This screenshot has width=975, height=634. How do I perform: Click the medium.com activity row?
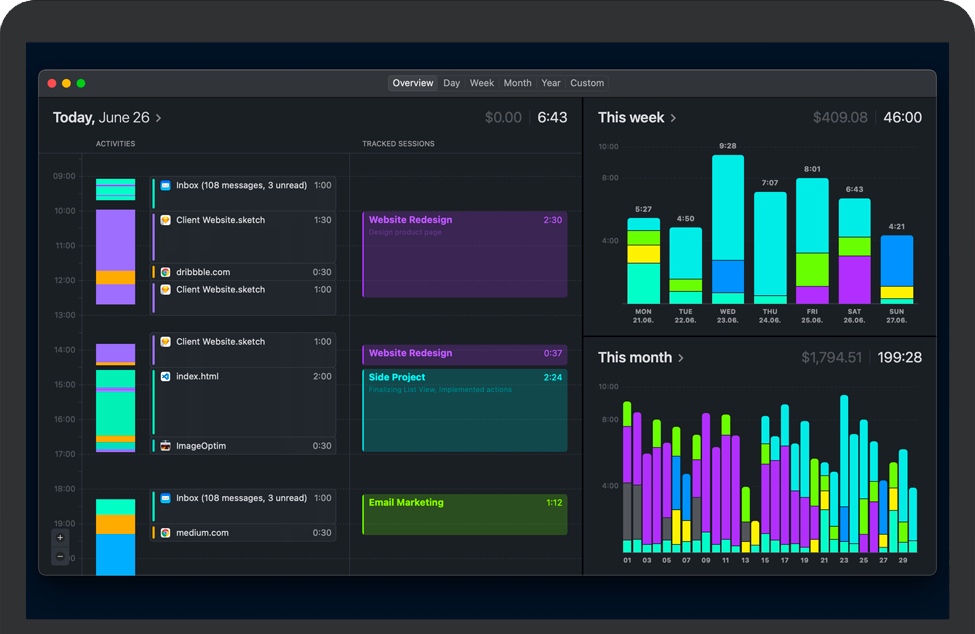coord(243,533)
